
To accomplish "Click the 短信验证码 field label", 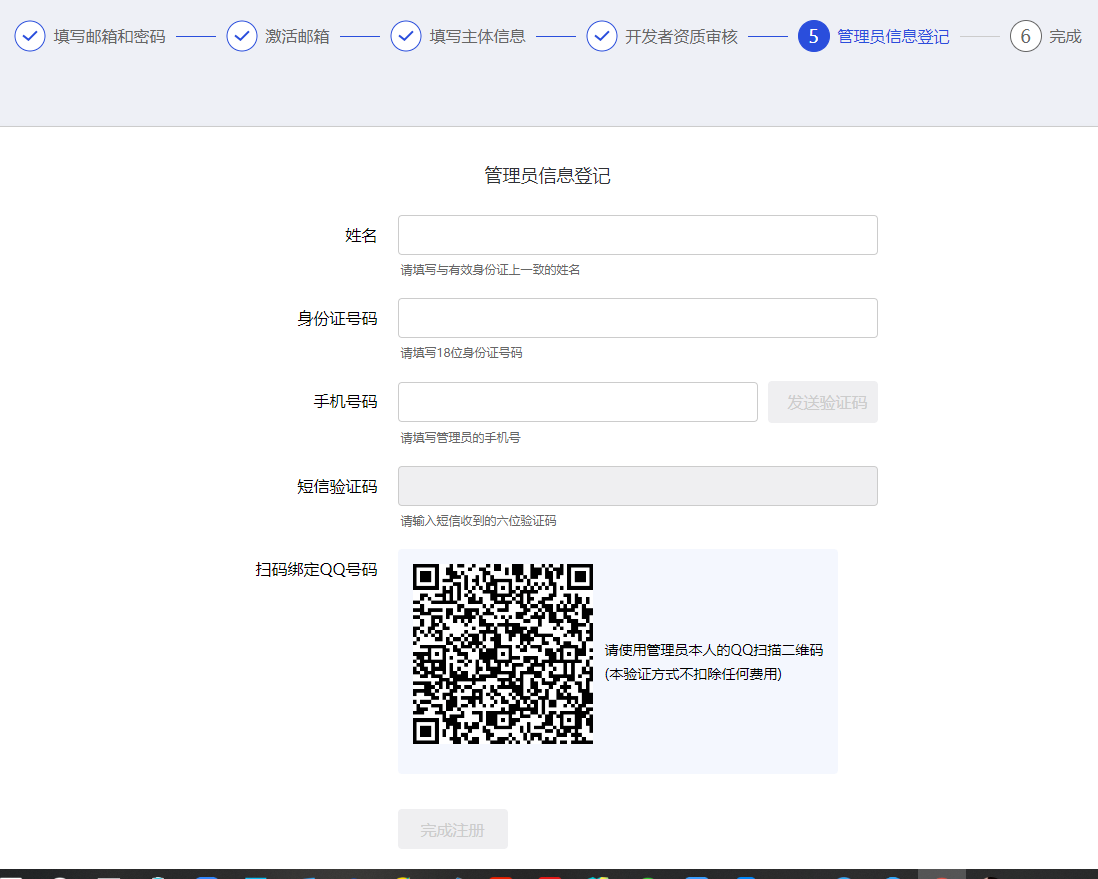I will pyautogui.click(x=338, y=487).
